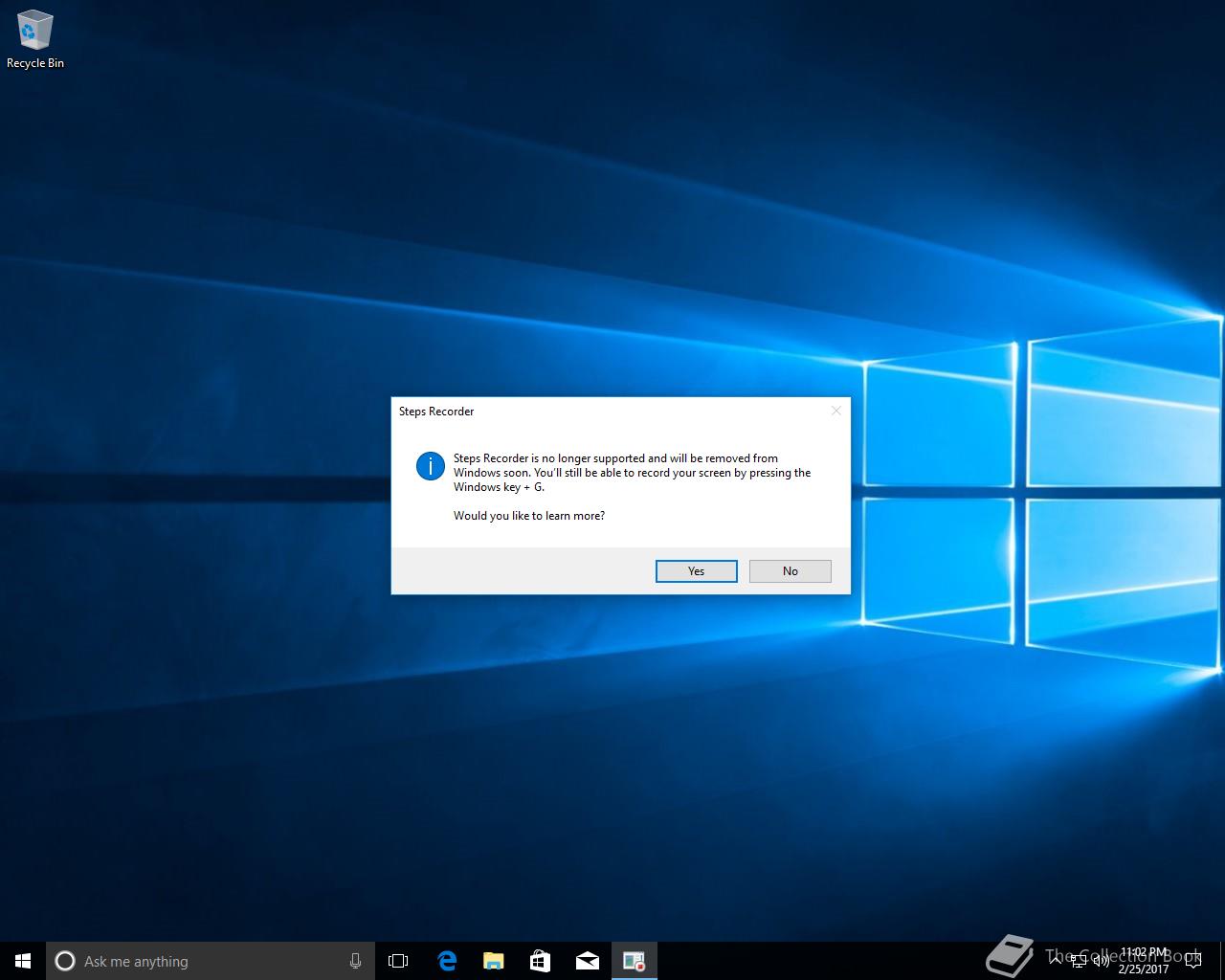Click the volume speaker tray icon

point(1102,961)
